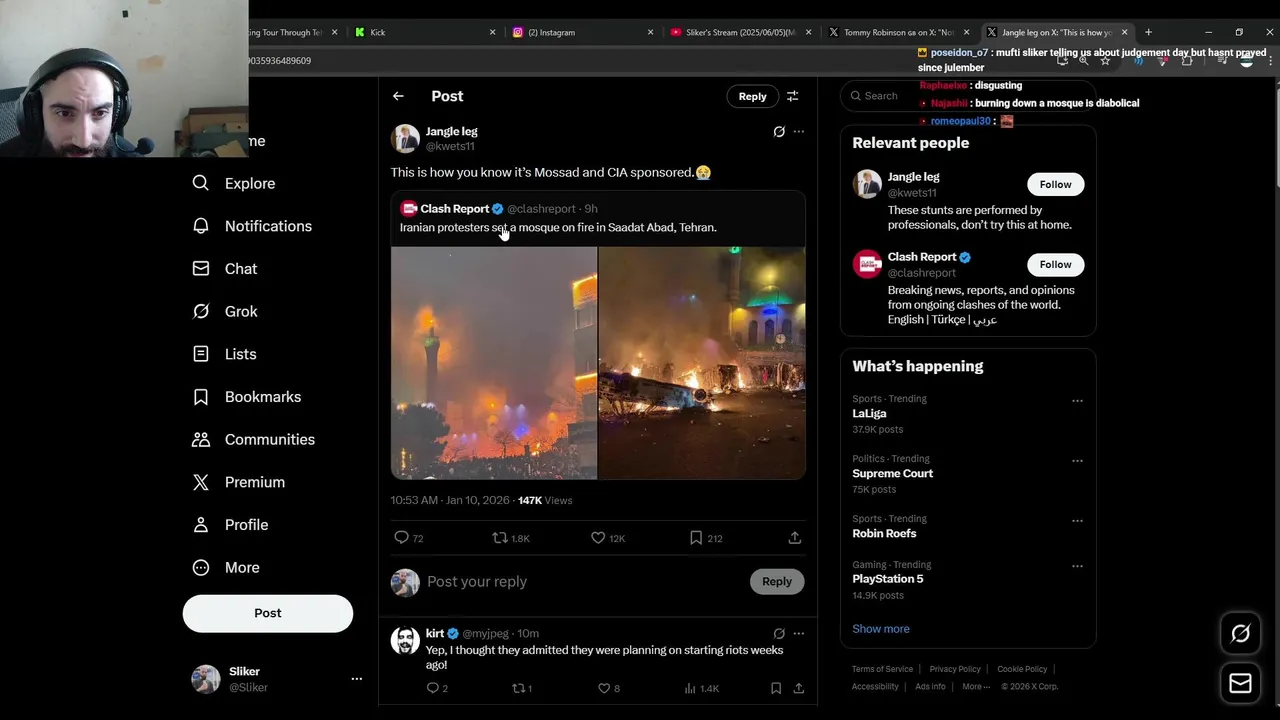Open floating messages envelope button
The height and width of the screenshot is (720, 1280).
(1240, 683)
